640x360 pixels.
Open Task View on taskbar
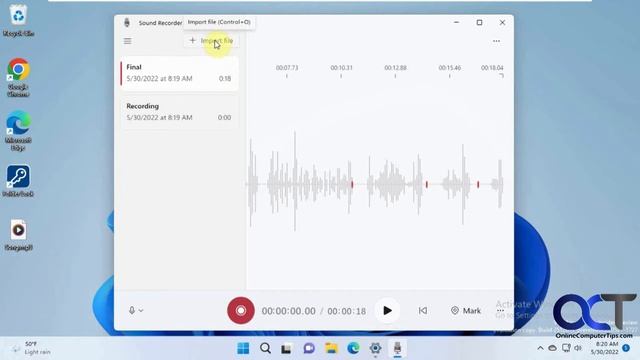[287, 348]
